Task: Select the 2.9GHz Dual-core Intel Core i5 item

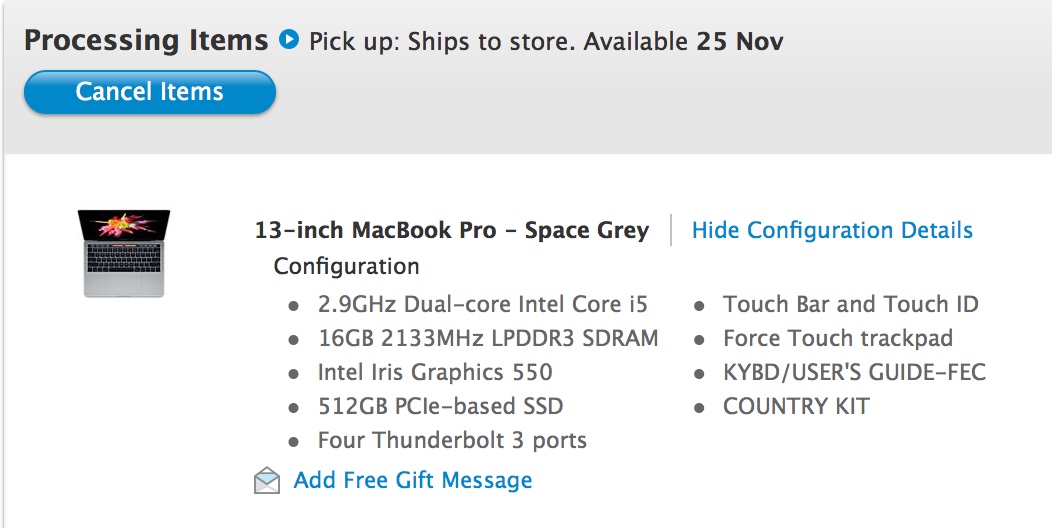Action: tap(482, 305)
